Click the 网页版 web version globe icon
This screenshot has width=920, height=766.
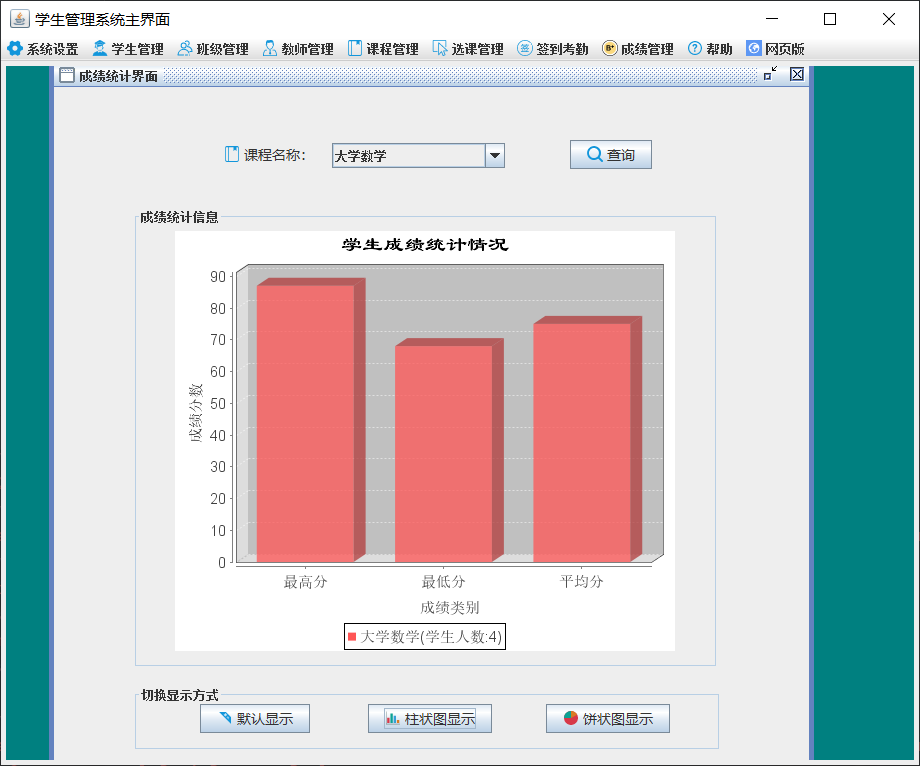(x=752, y=47)
